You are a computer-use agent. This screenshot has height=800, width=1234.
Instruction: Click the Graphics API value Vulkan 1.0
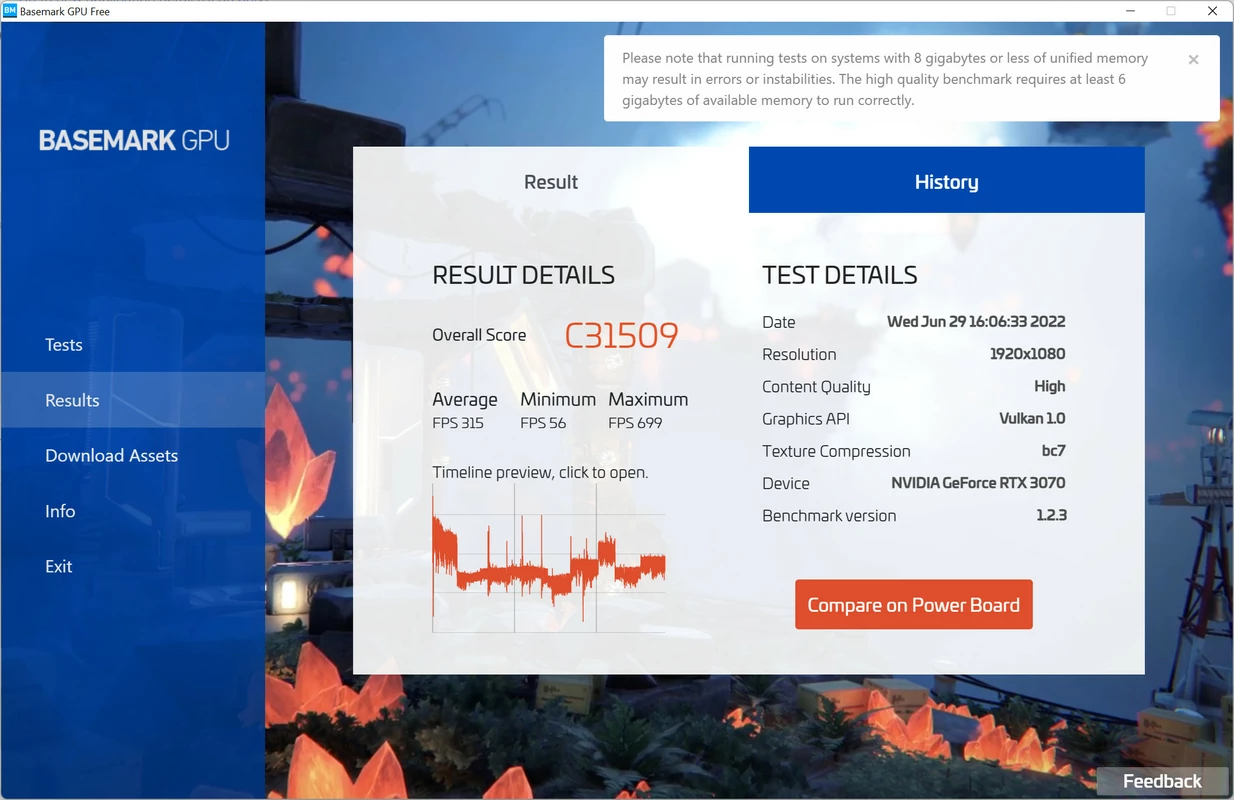pos(1032,418)
